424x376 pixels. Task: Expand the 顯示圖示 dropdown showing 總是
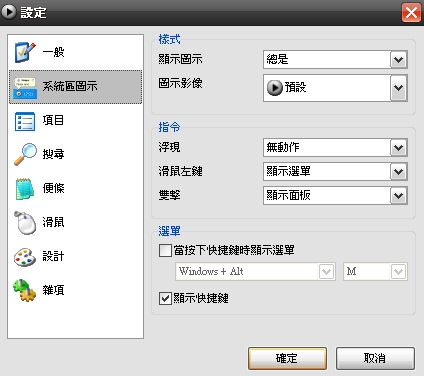[335, 60]
